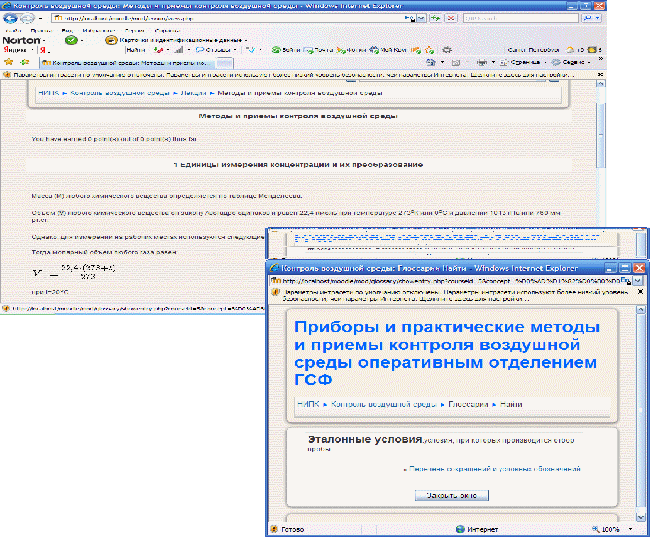Viewport: 650px width, 538px height.
Task: Open the Вид menu in main window
Action: (x=67, y=31)
